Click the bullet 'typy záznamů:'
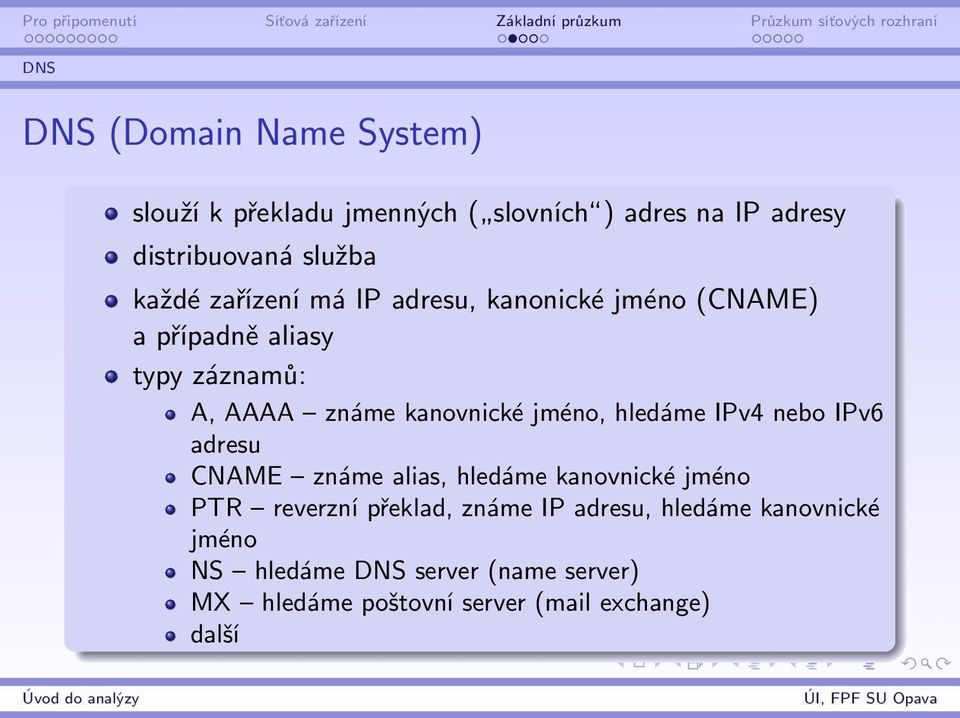The height and width of the screenshot is (718, 960). [219, 375]
